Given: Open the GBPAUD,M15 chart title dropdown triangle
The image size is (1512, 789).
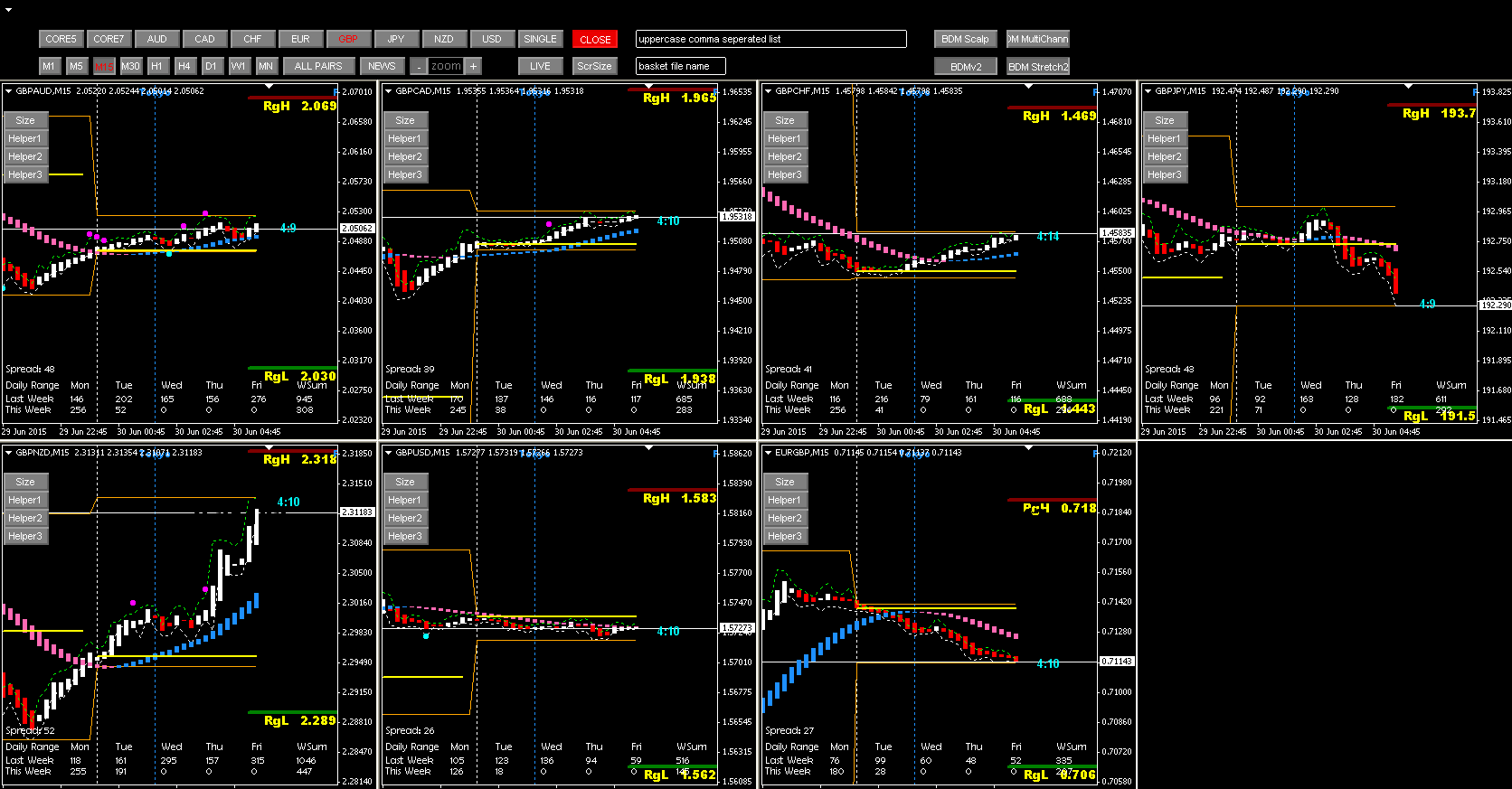Looking at the screenshot, I should pyautogui.click(x=8, y=90).
